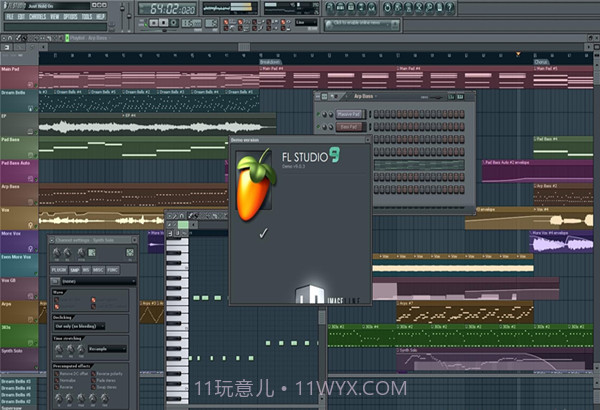Open the Line snap dropdown in top toolbar

coord(306,22)
